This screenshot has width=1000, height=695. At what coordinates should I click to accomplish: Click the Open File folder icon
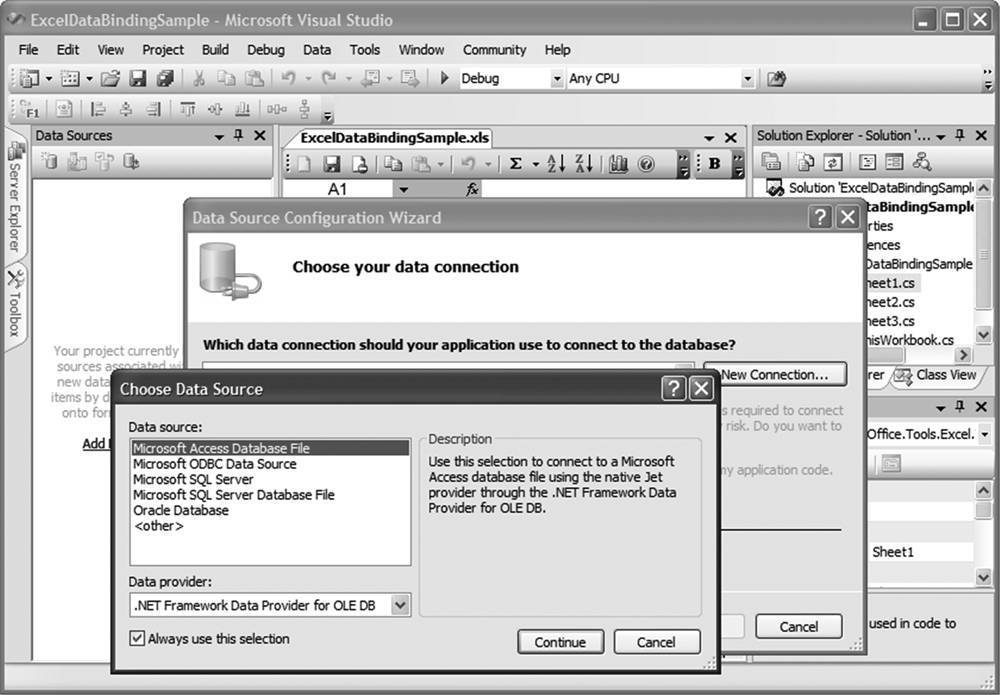110,78
